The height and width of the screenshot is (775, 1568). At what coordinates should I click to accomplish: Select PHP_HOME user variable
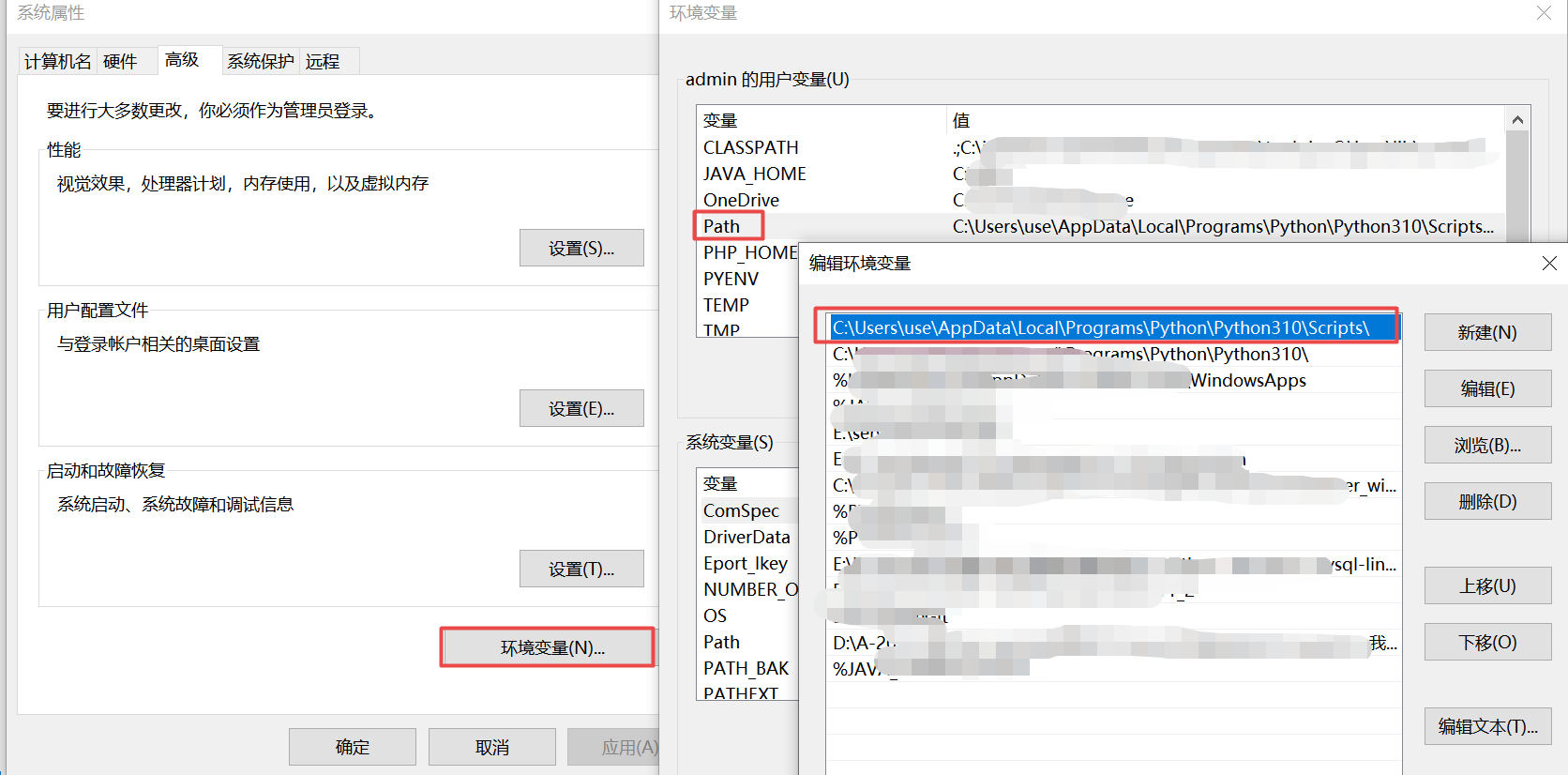(748, 252)
